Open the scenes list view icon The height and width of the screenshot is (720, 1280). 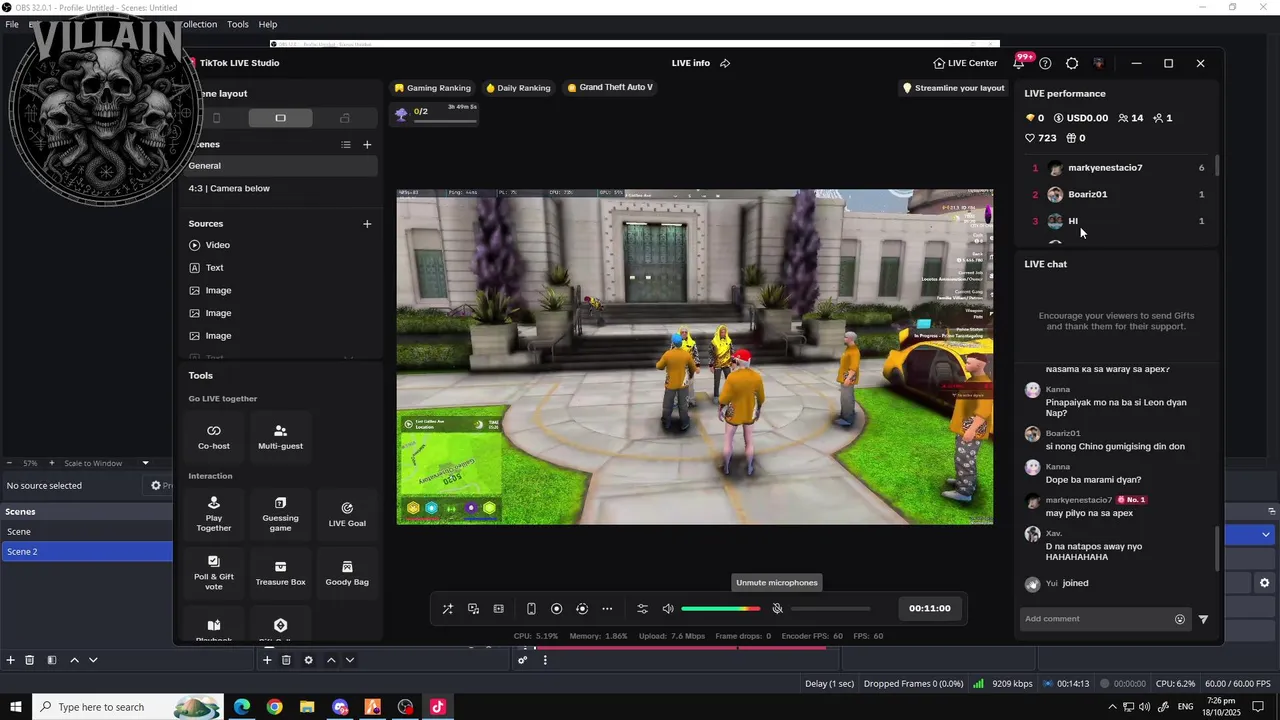click(x=346, y=144)
